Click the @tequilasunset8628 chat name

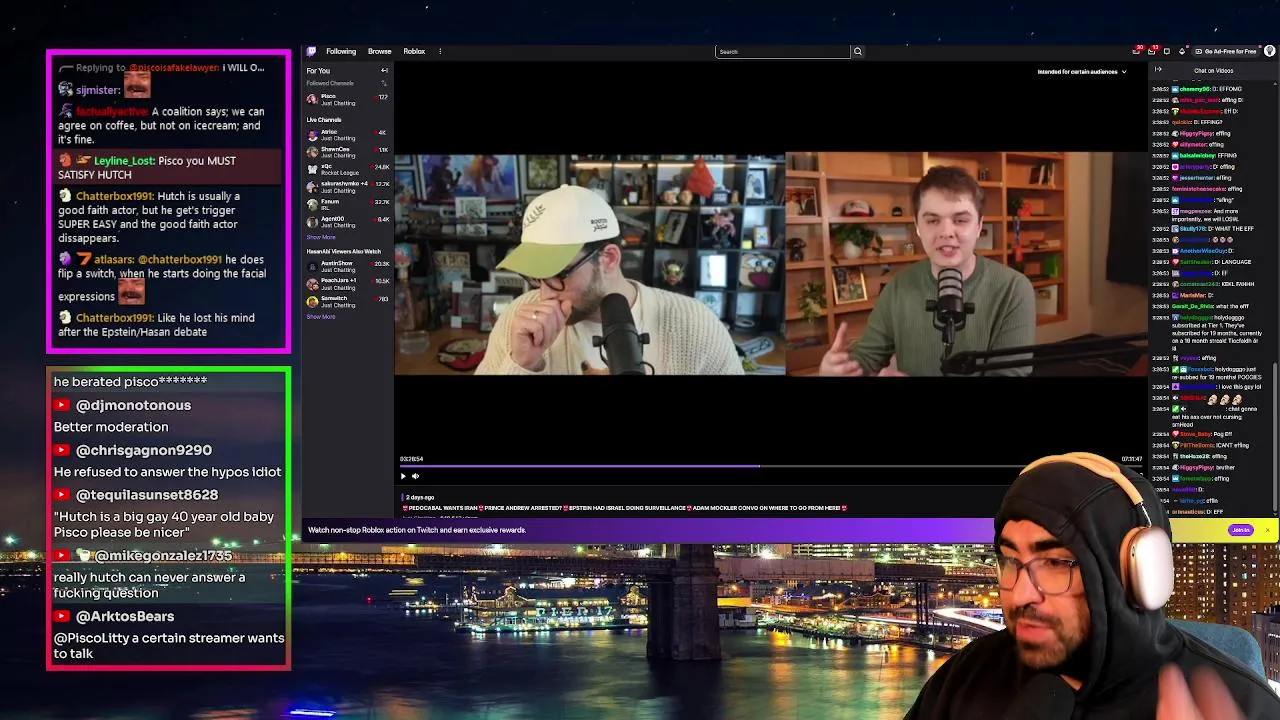(147, 494)
